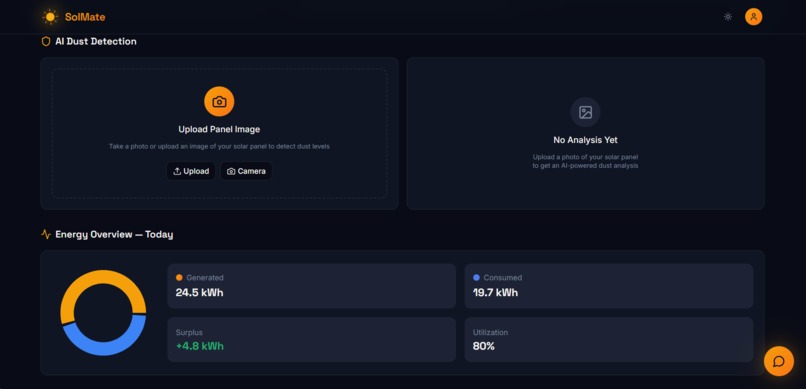Open the user profile avatar menu
Screen dimensions: 806x389
tap(754, 17)
